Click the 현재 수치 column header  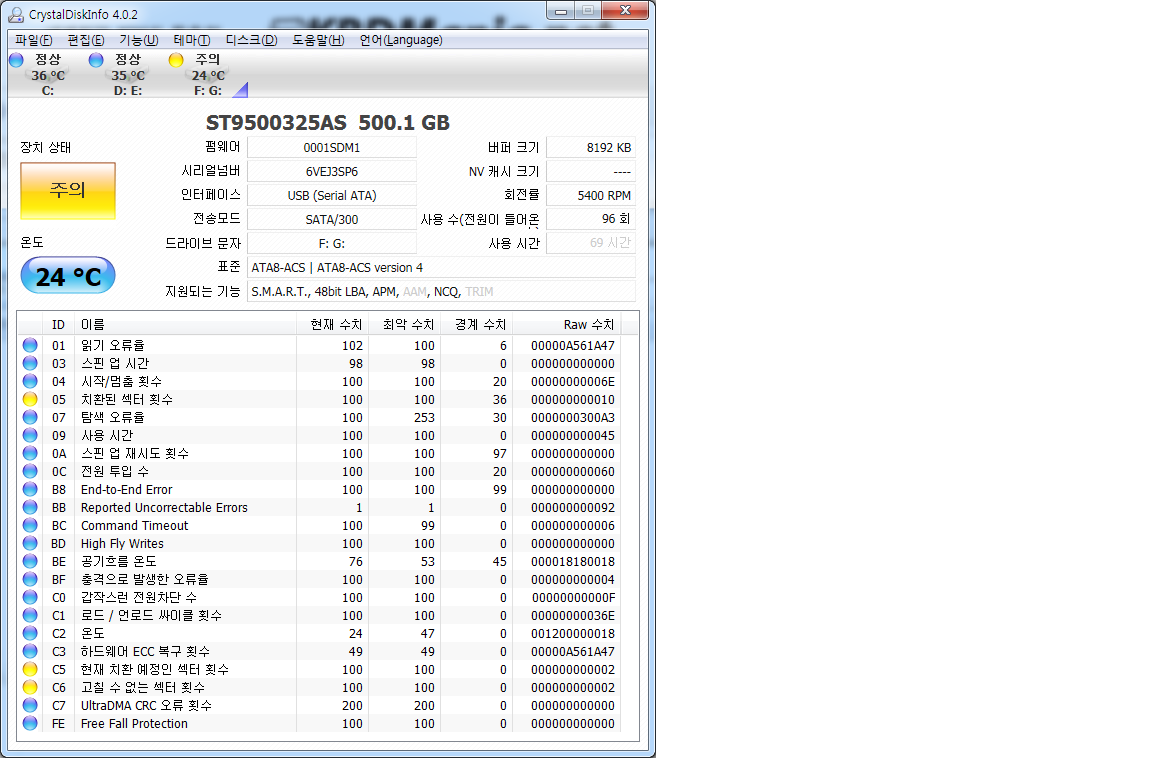(x=333, y=325)
